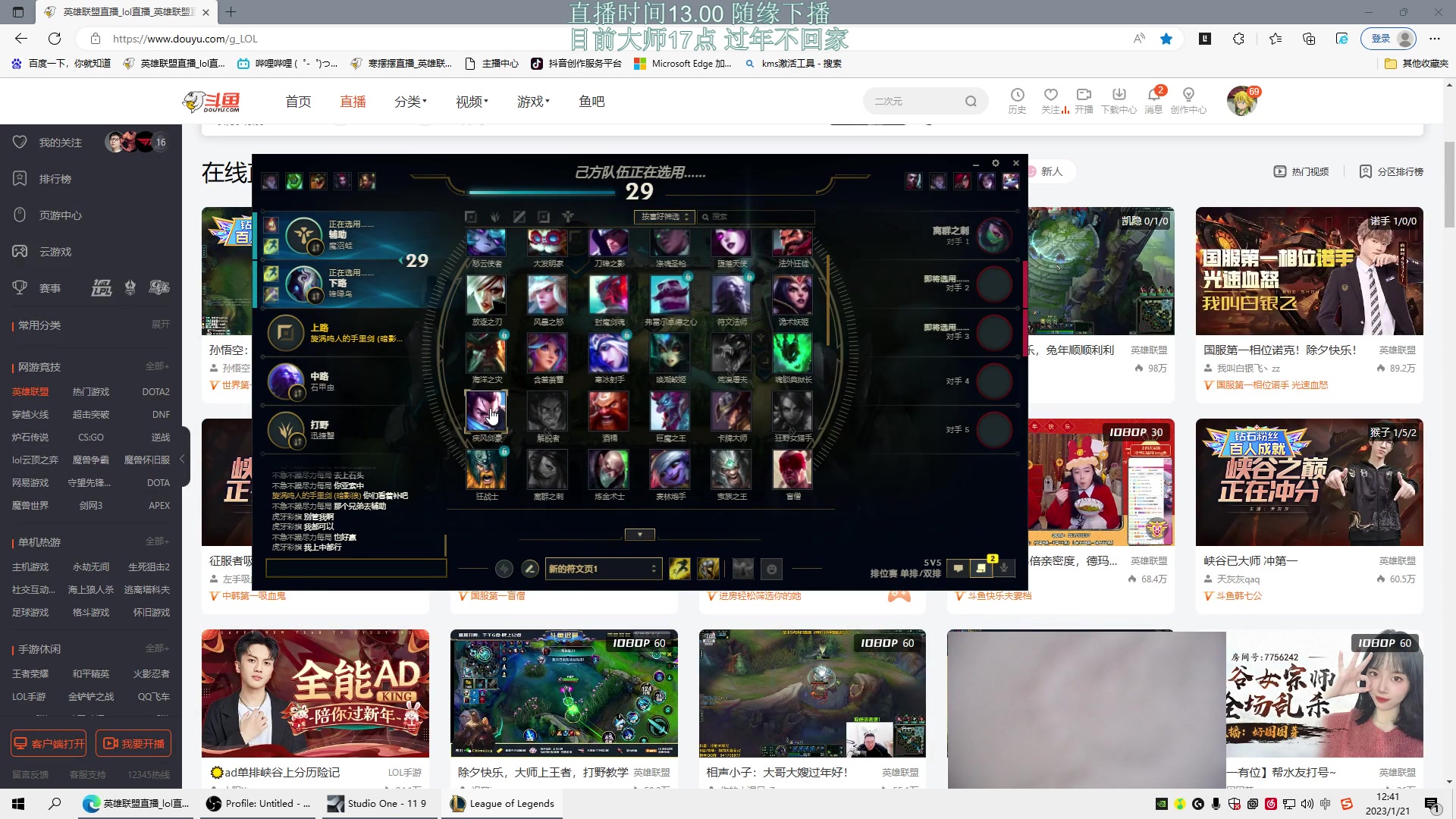Click the team chat scrollbar in League client
This screenshot has height=819, width=1456.
[445, 545]
